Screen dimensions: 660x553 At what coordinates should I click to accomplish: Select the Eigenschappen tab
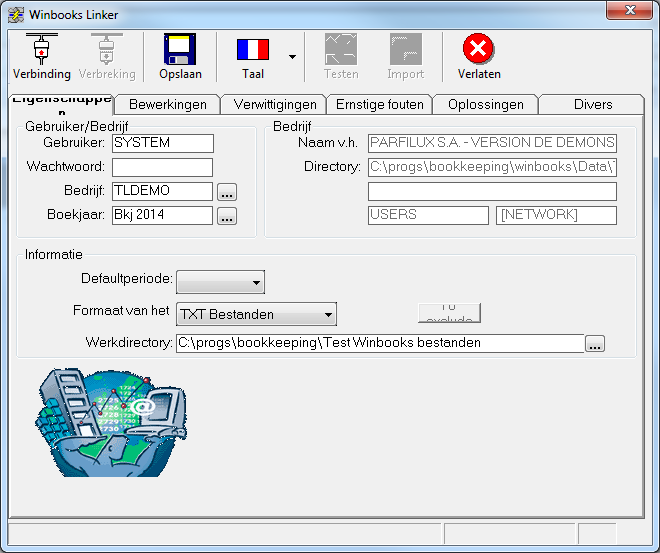(x=61, y=104)
